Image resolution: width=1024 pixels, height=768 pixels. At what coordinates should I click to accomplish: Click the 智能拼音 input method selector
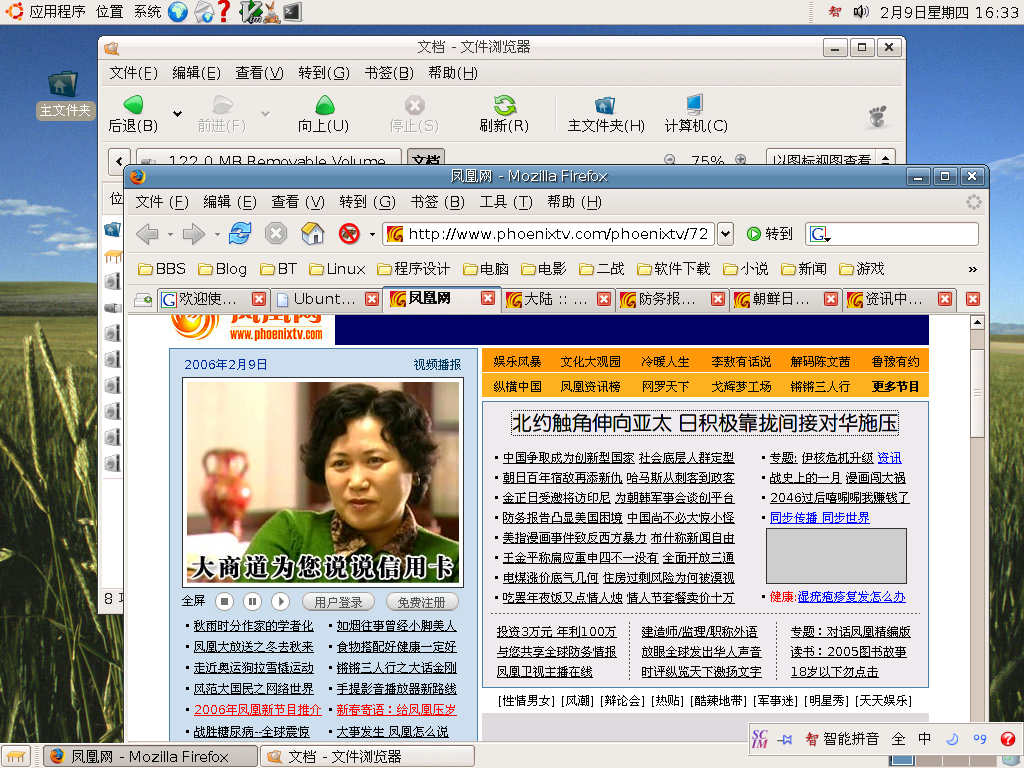click(x=842, y=739)
